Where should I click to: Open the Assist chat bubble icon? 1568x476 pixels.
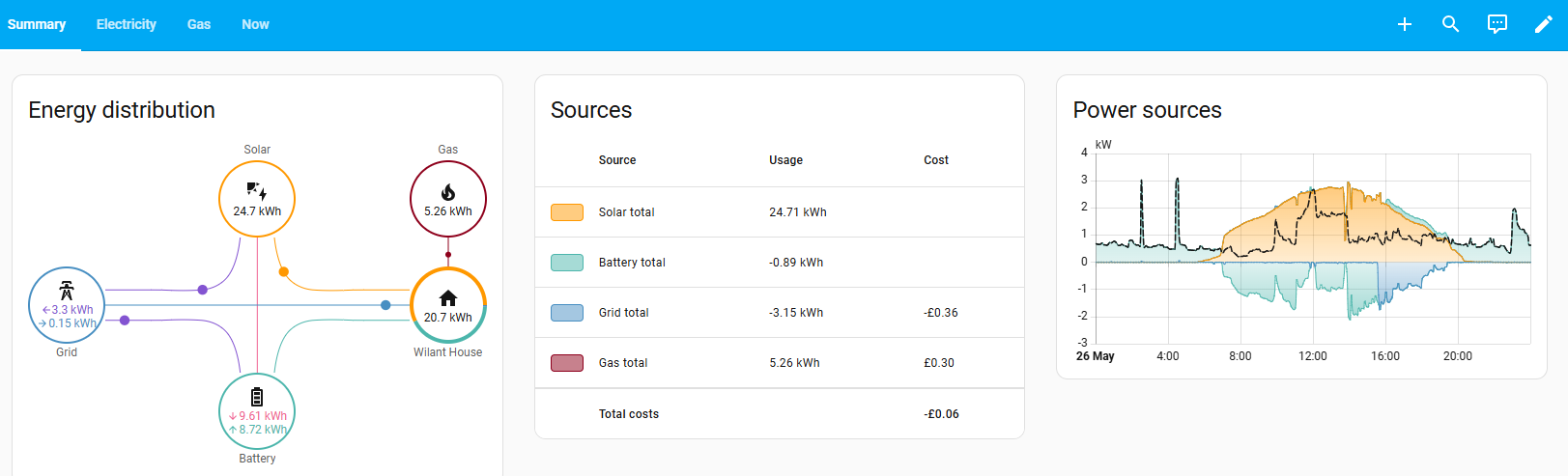coord(1497,24)
